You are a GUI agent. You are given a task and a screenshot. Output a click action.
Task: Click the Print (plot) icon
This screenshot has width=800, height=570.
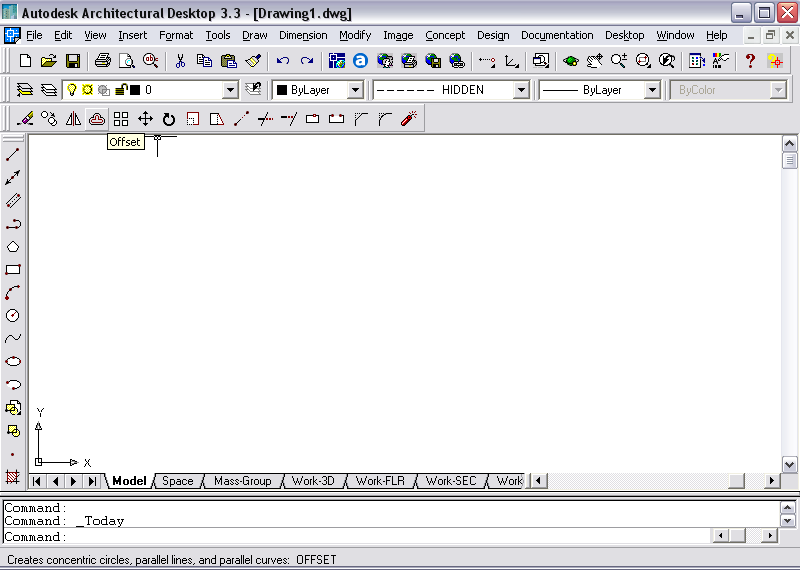(103, 61)
